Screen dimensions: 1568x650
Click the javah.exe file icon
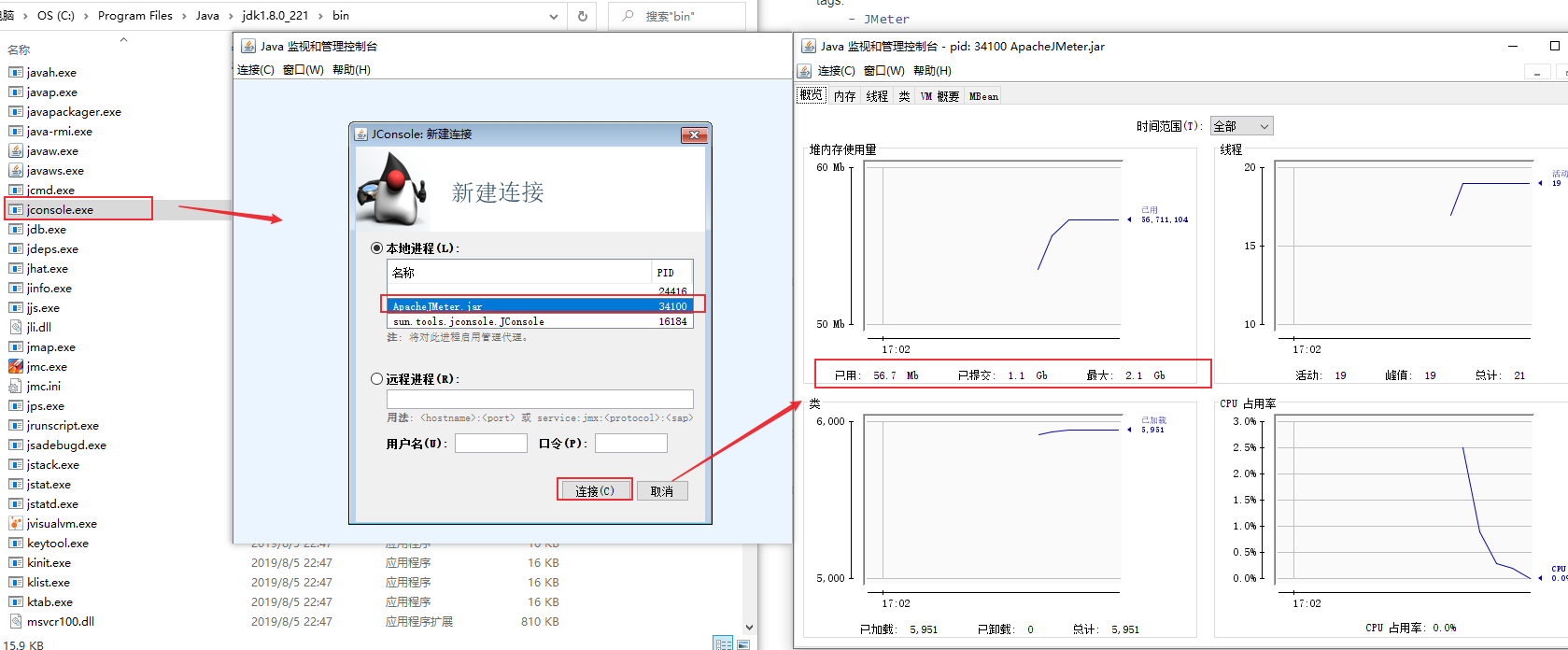coord(16,72)
